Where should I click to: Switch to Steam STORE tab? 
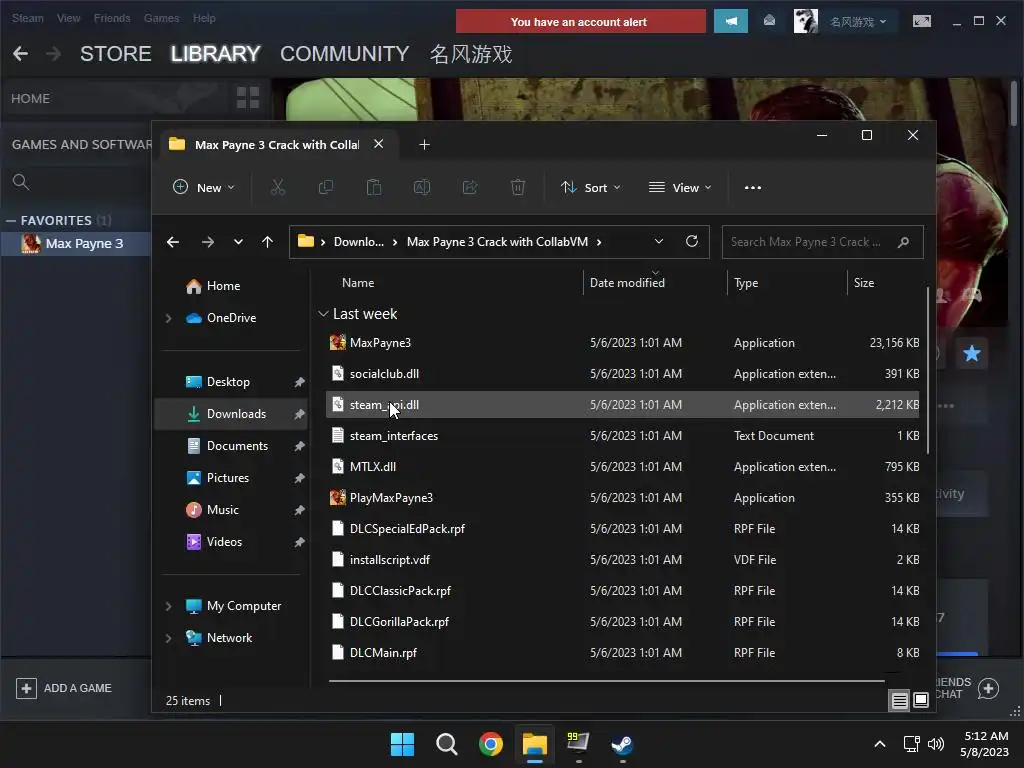coord(116,54)
